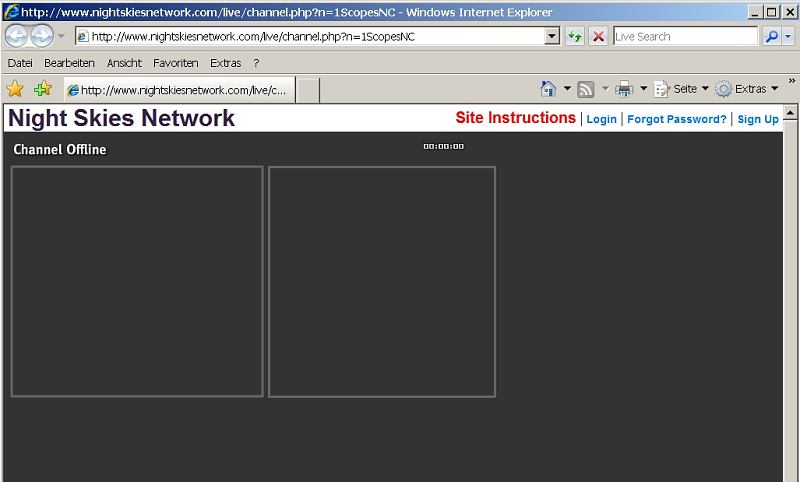Click the Channel Offline status text
Image resolution: width=800 pixels, height=482 pixels.
[60, 149]
